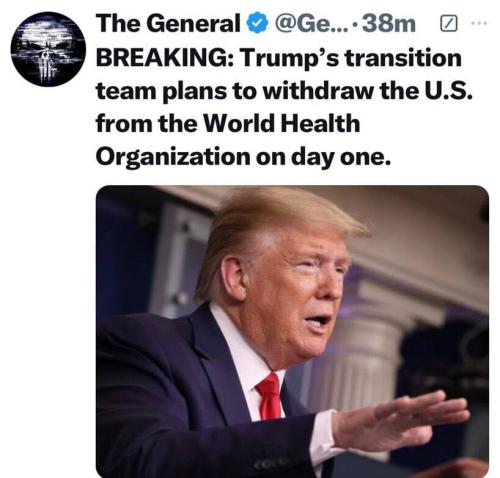This screenshot has height=478, width=500.
Task: Open The General display name link
Action: click(x=168, y=23)
